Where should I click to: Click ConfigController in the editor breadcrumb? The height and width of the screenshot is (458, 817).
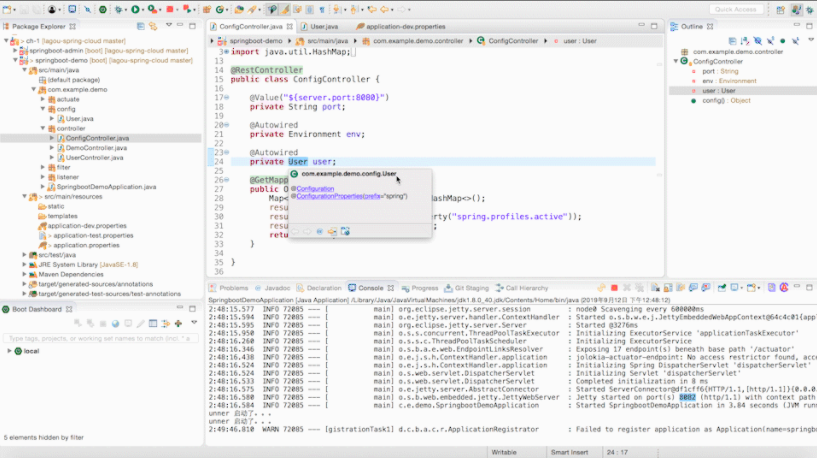pos(513,41)
